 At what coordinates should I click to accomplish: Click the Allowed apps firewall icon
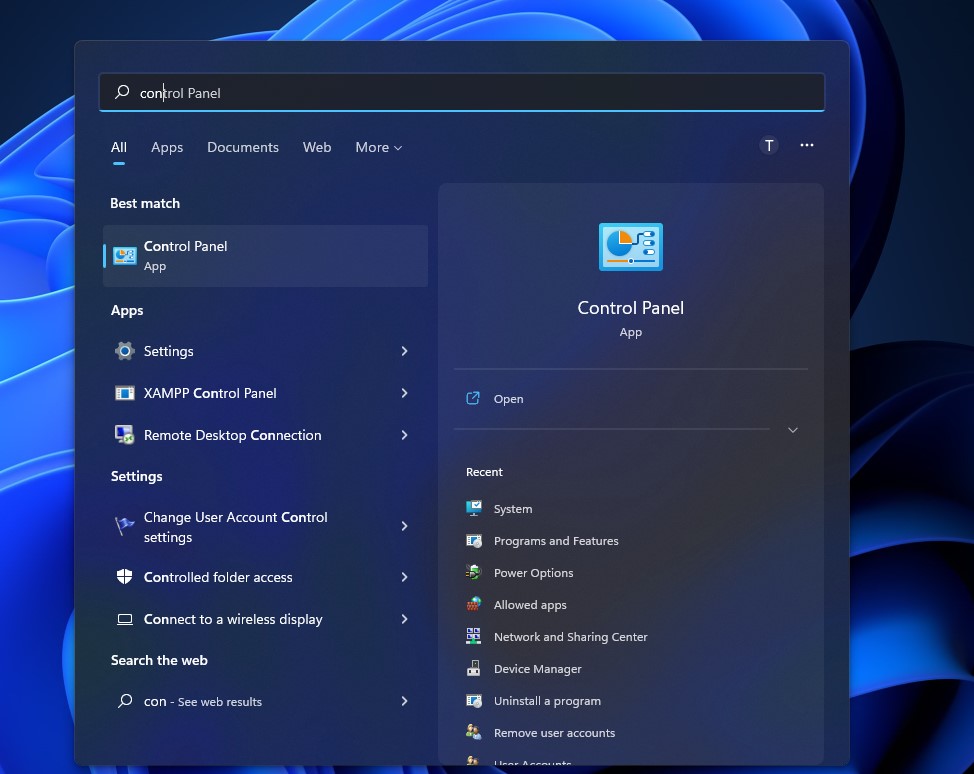tap(474, 604)
